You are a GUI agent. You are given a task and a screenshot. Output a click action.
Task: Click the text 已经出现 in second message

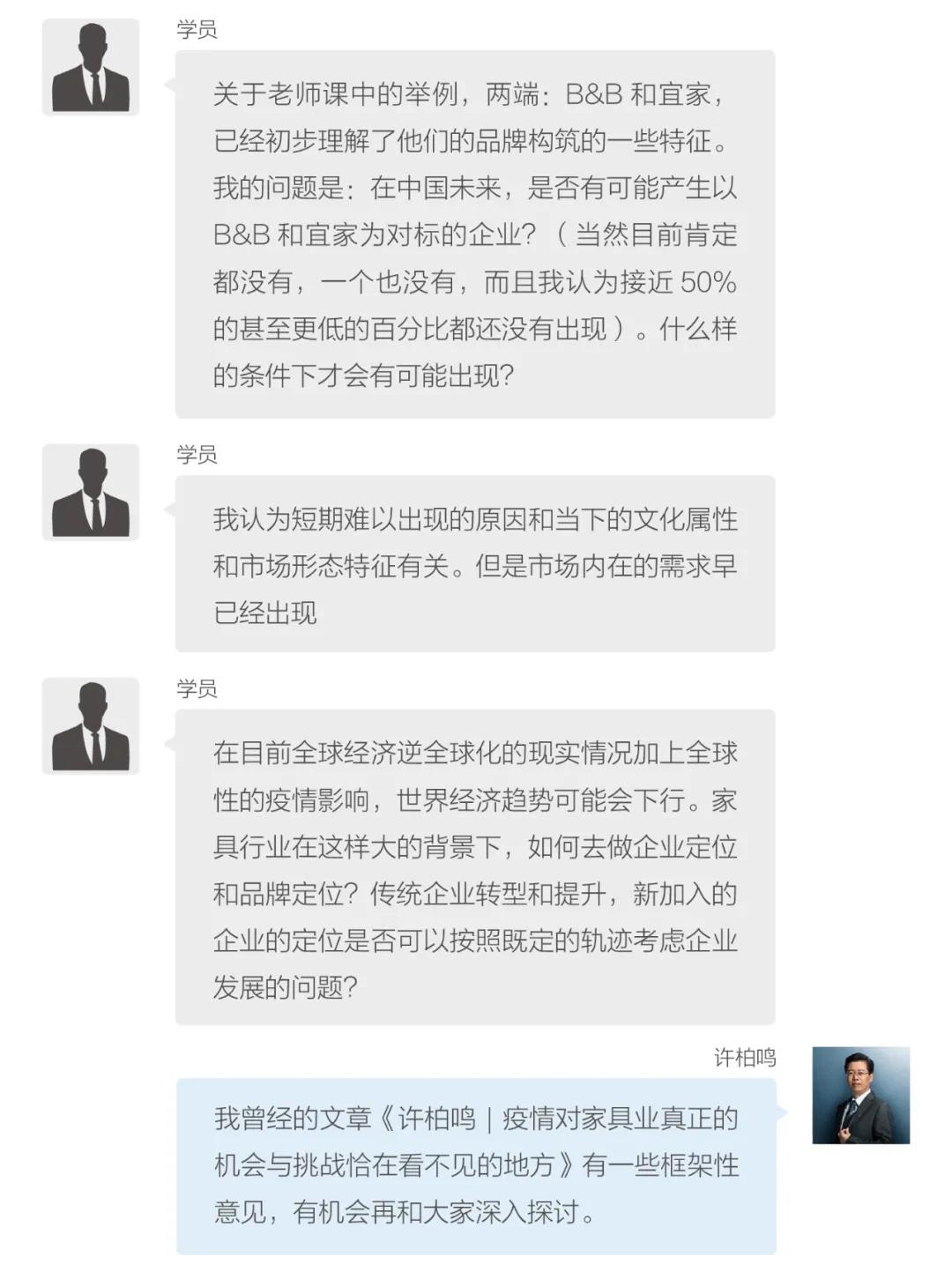click(264, 613)
